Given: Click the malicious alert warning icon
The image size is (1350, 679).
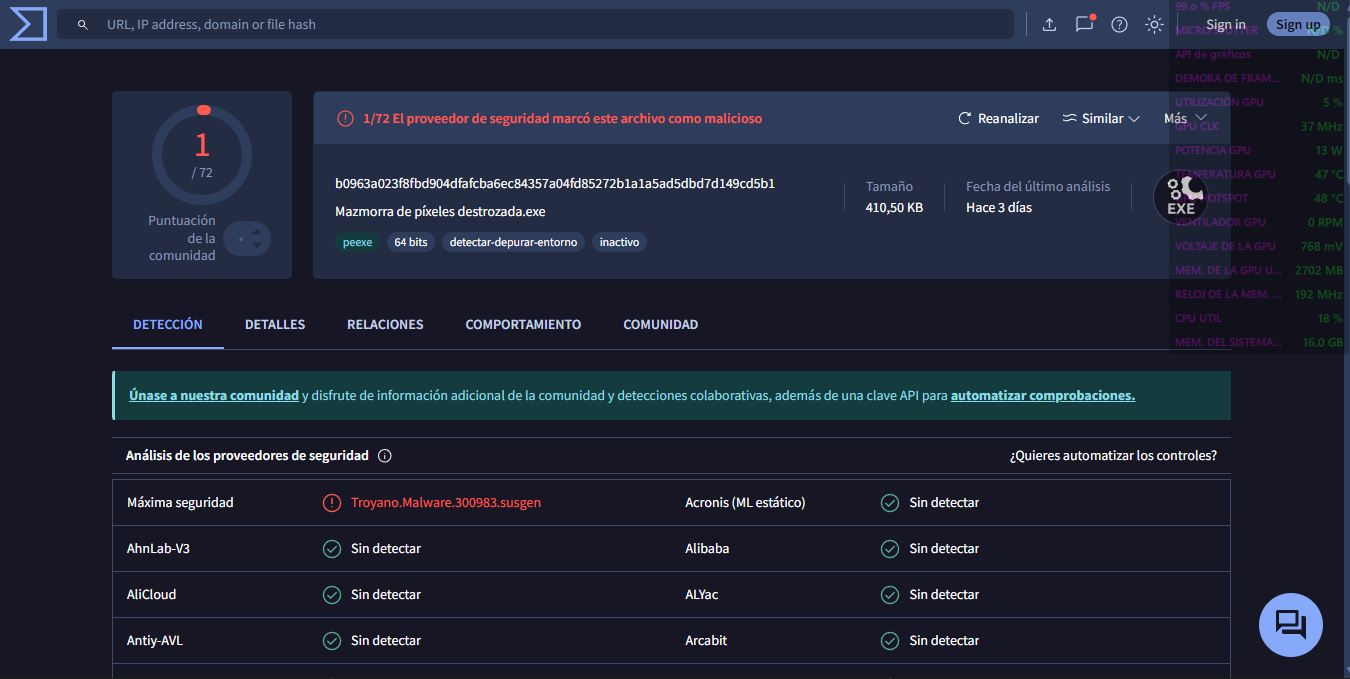Looking at the screenshot, I should coord(345,118).
